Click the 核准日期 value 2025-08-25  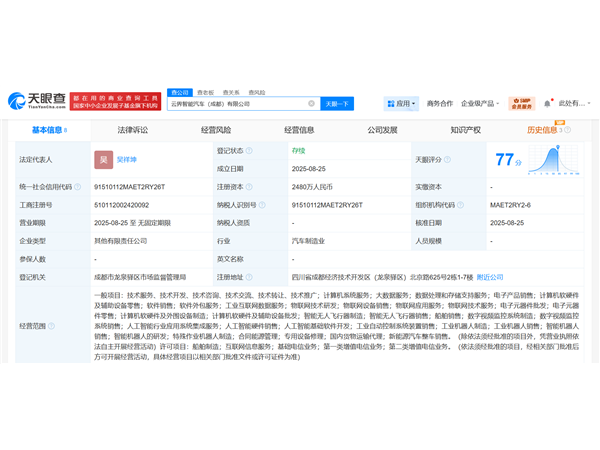507,223
